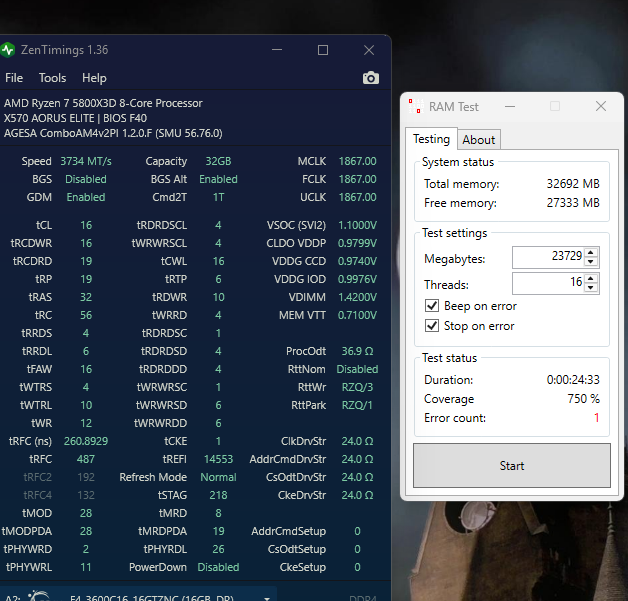This screenshot has height=601, width=628.
Task: Click the ProcOdt value 36.9 Ω
Action: 357,351
